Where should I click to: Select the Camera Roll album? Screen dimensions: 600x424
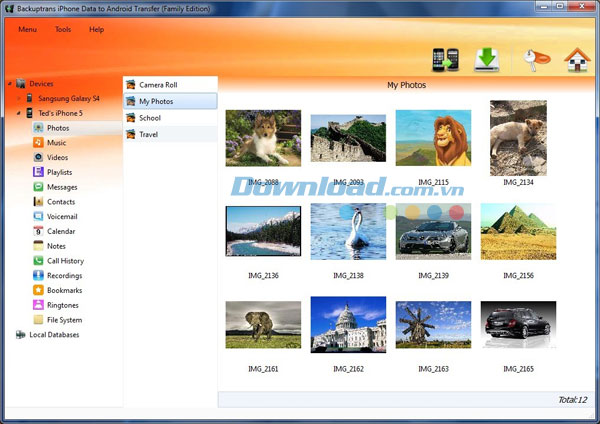[157, 85]
